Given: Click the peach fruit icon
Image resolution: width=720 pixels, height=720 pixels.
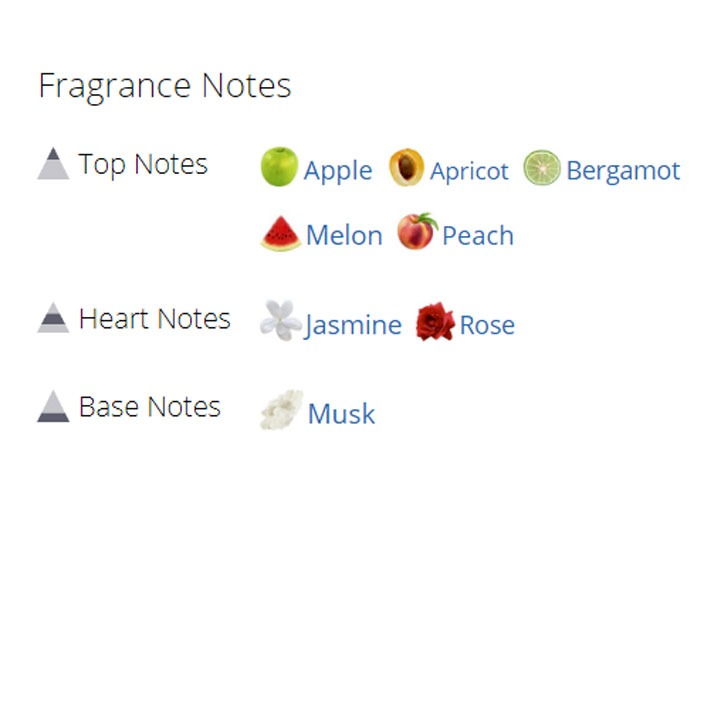Looking at the screenshot, I should pos(417,232).
